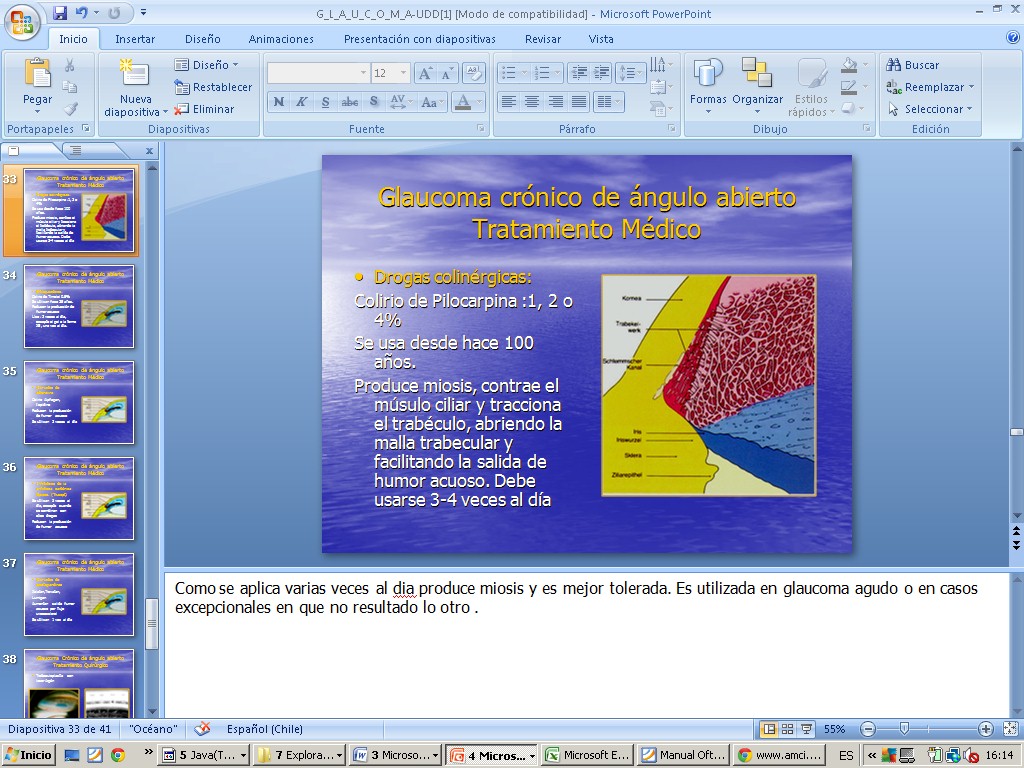
Task: Select the Format Painter brush icon
Action: point(70,109)
